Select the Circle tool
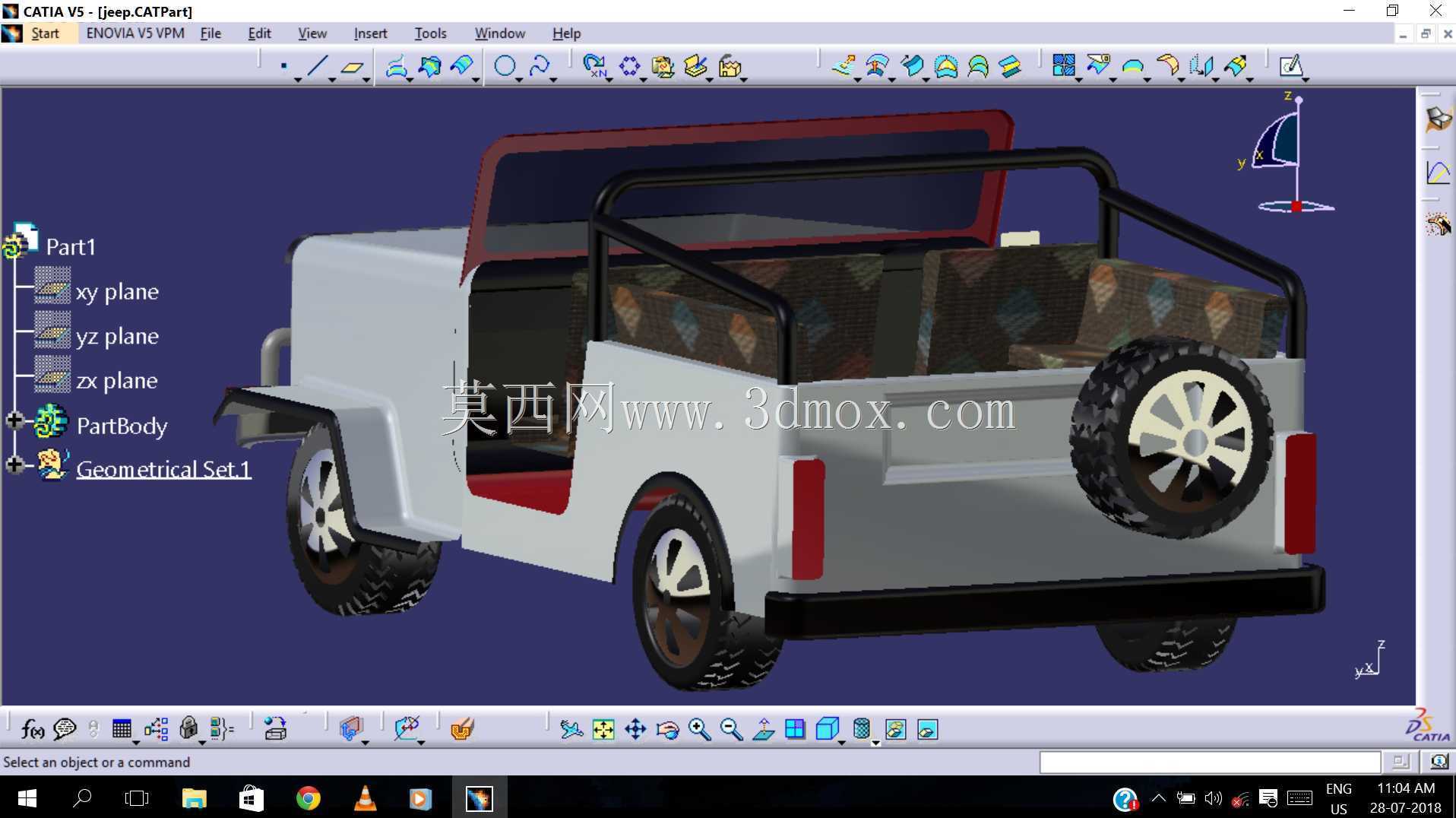The width and height of the screenshot is (1456, 818). [505, 66]
